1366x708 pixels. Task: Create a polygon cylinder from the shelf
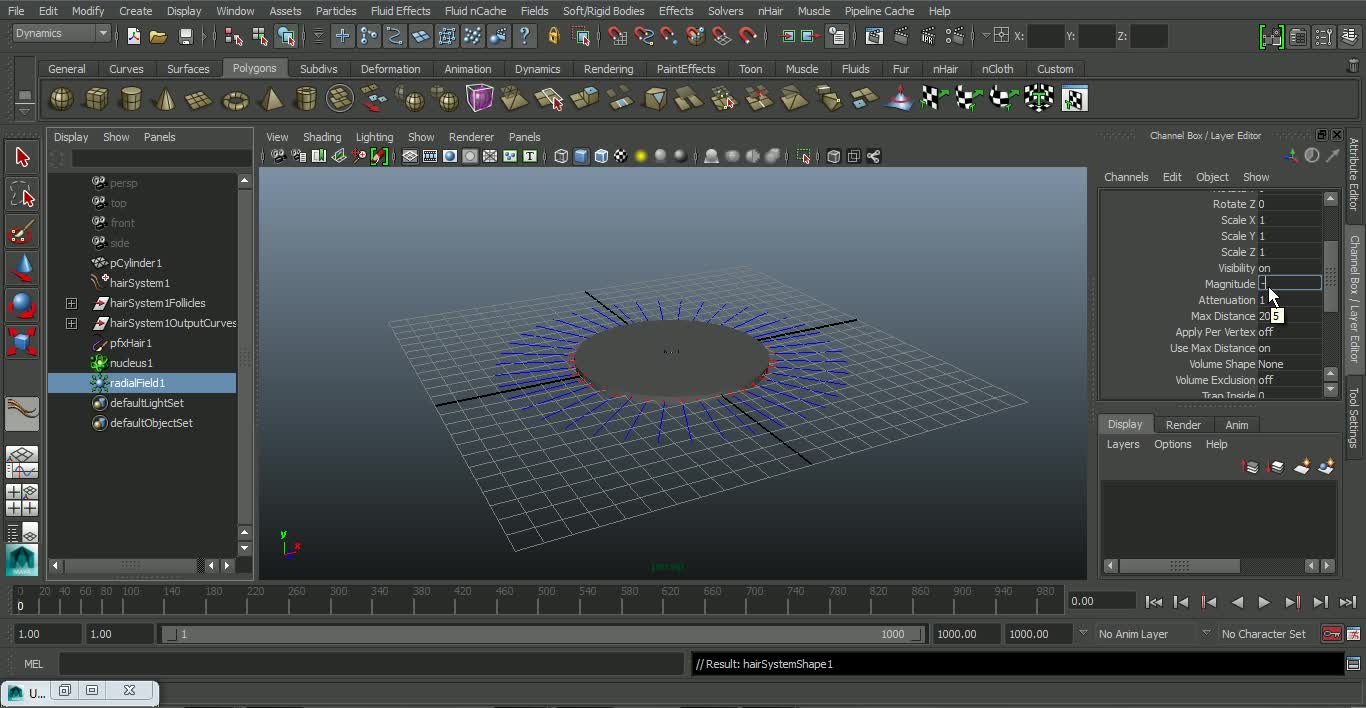pyautogui.click(x=131, y=99)
